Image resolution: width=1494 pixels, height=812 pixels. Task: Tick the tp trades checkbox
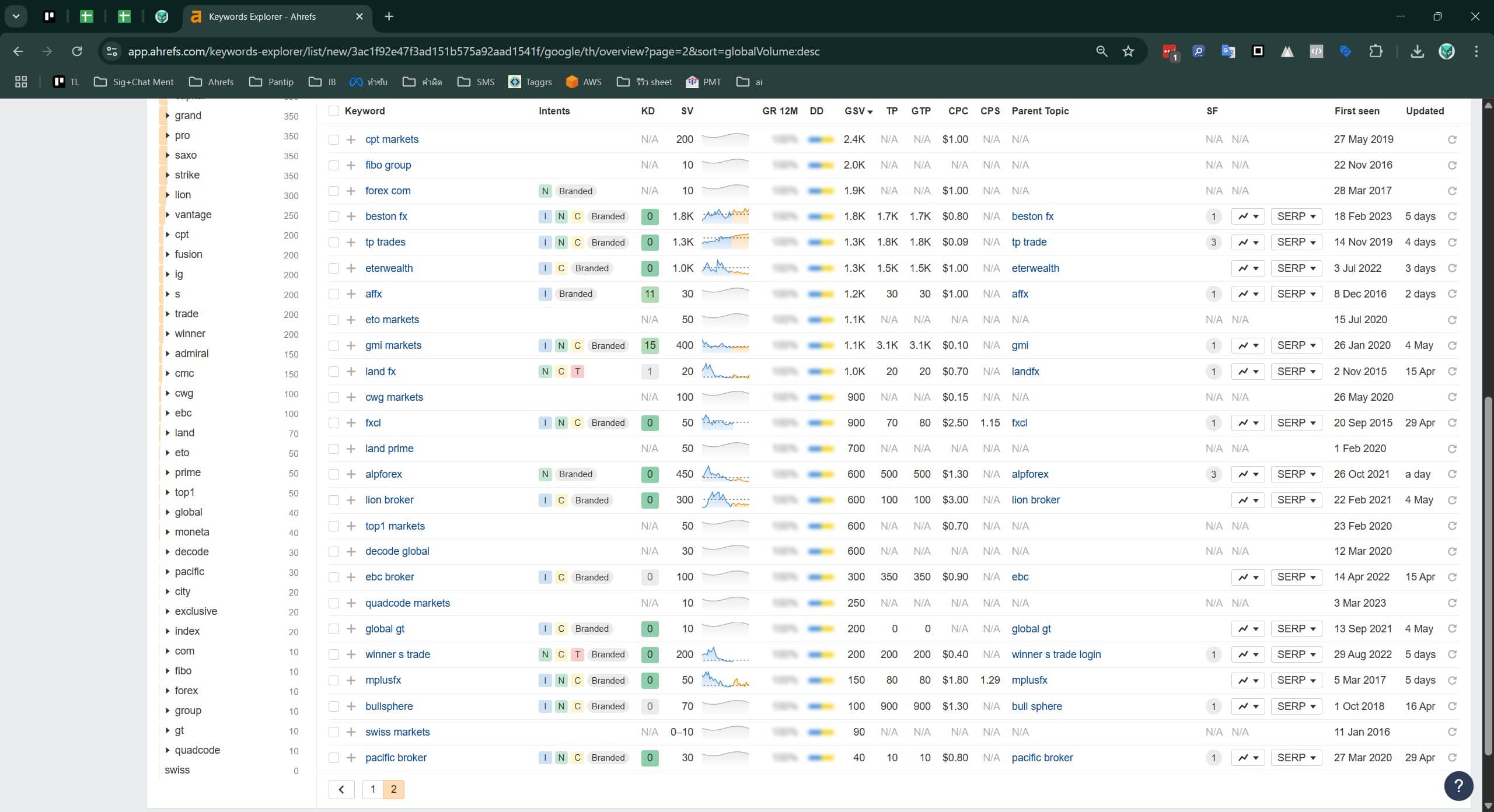[x=334, y=242]
